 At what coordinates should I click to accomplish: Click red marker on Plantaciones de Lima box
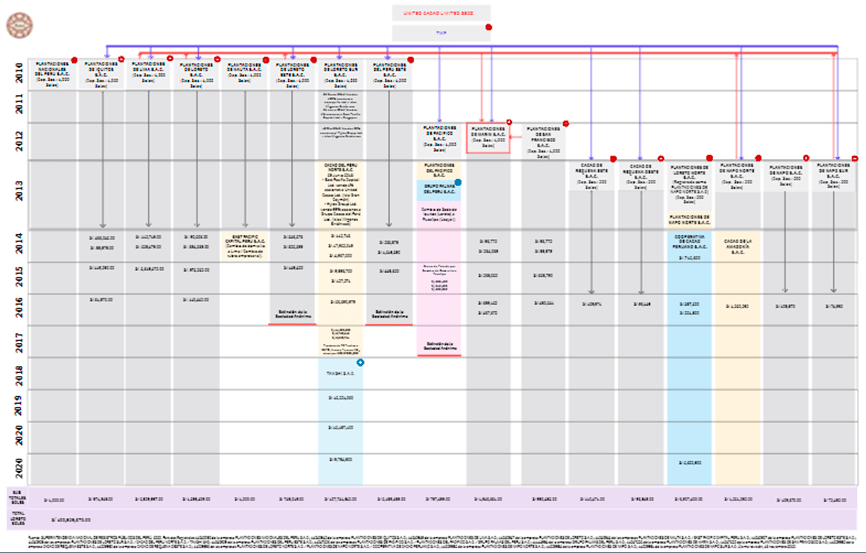click(170, 59)
